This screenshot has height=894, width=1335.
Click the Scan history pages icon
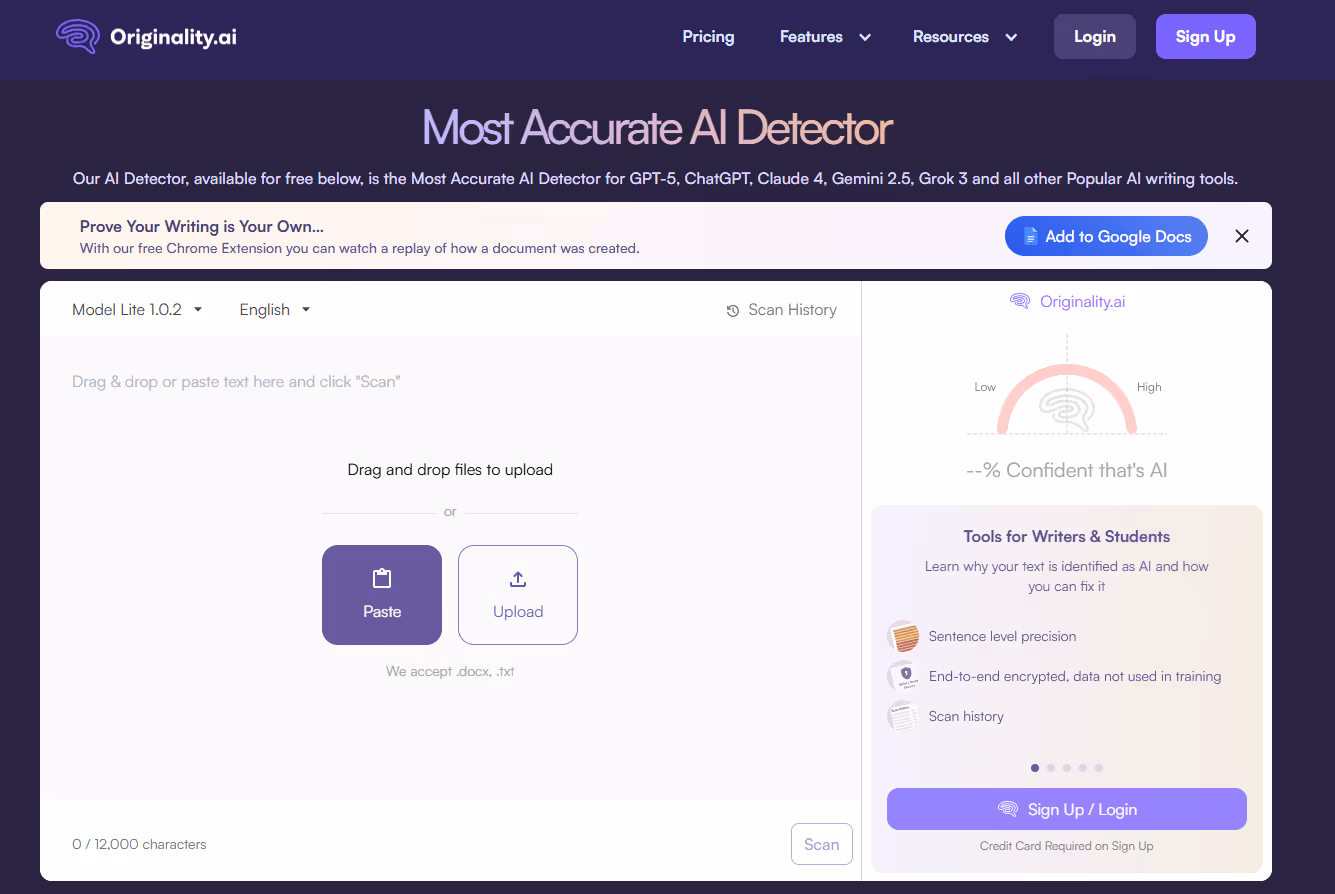tap(902, 716)
